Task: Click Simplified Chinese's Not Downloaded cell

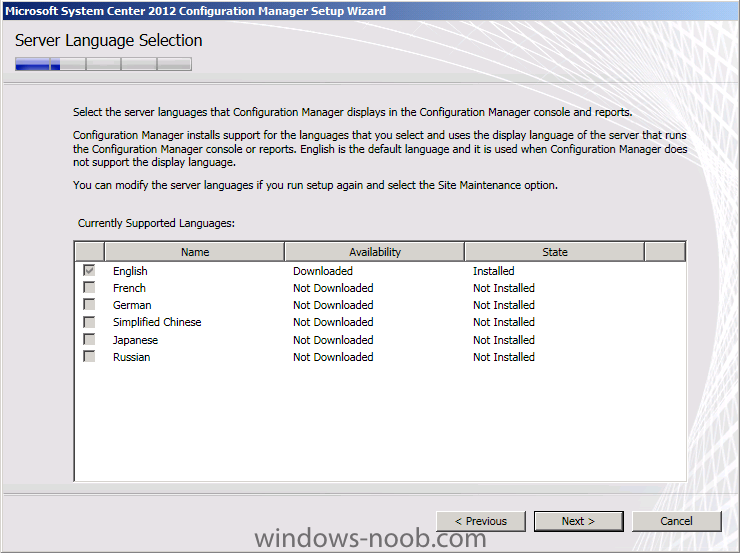Action: point(333,322)
